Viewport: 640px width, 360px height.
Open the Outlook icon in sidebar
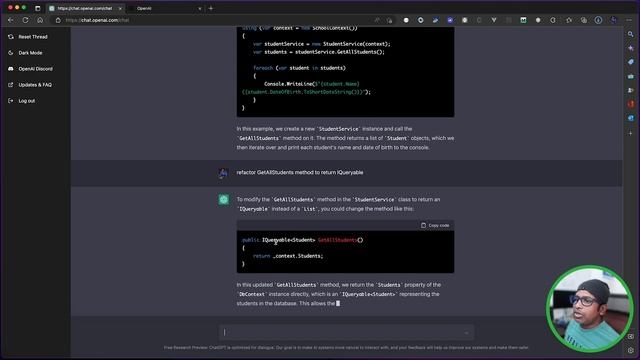(631, 118)
